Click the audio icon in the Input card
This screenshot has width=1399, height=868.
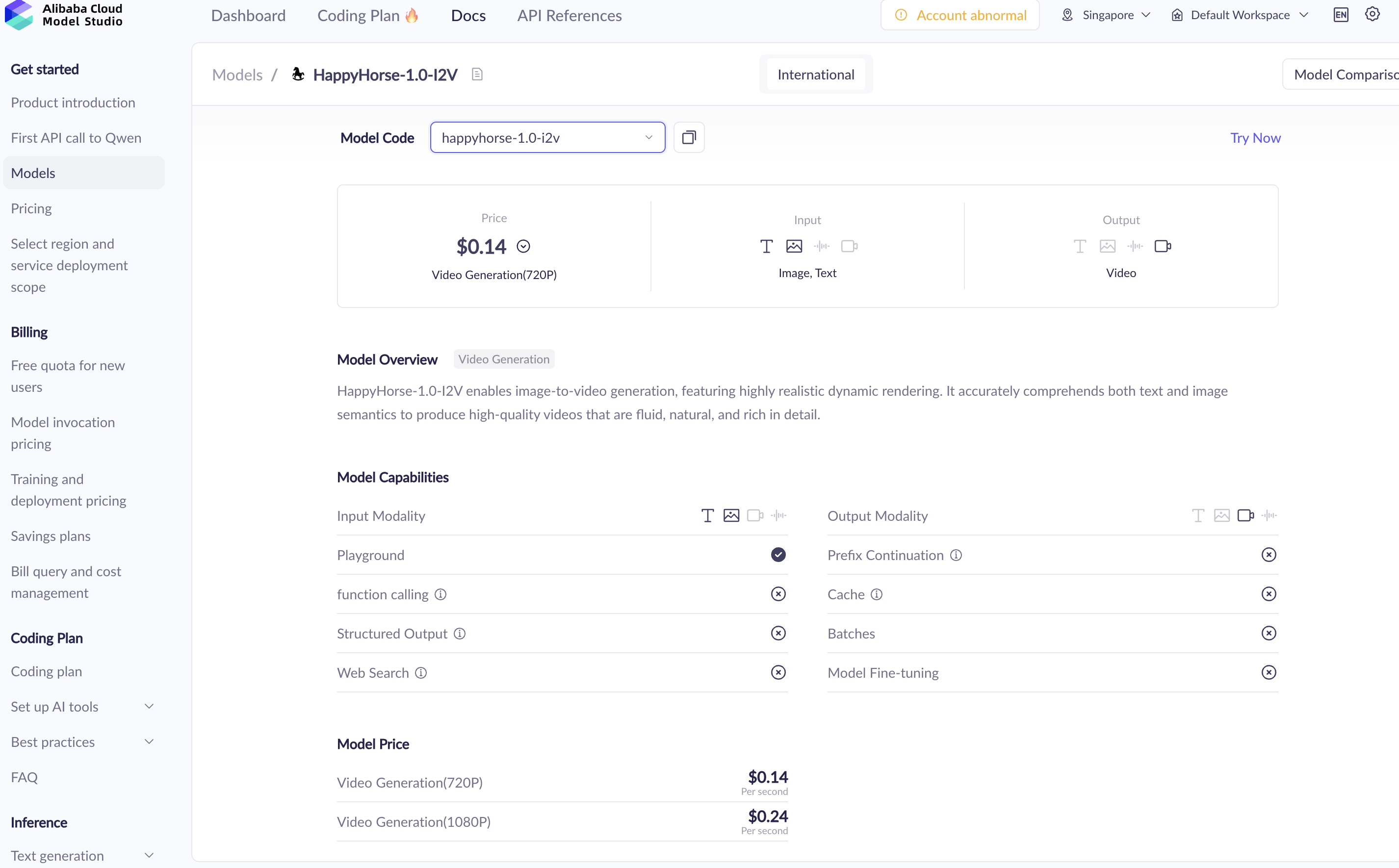(x=822, y=246)
